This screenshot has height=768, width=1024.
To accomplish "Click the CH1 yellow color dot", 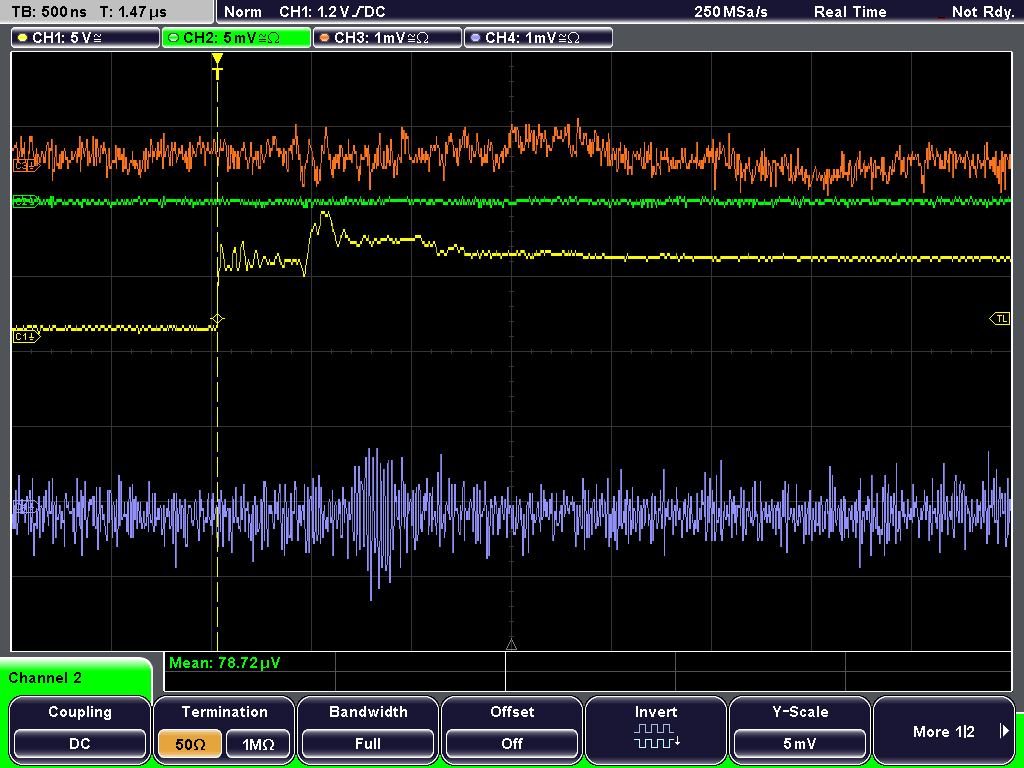I will (23, 38).
